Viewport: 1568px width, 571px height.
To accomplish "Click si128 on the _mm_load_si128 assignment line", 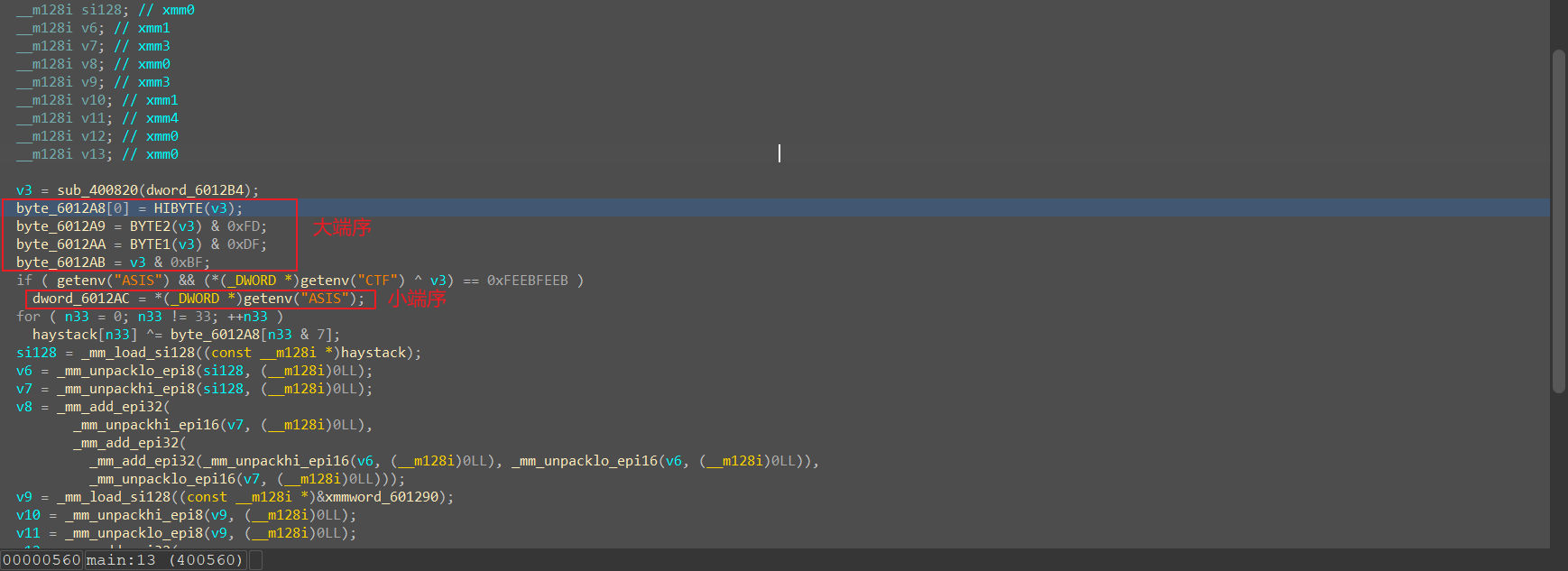I will [x=36, y=353].
